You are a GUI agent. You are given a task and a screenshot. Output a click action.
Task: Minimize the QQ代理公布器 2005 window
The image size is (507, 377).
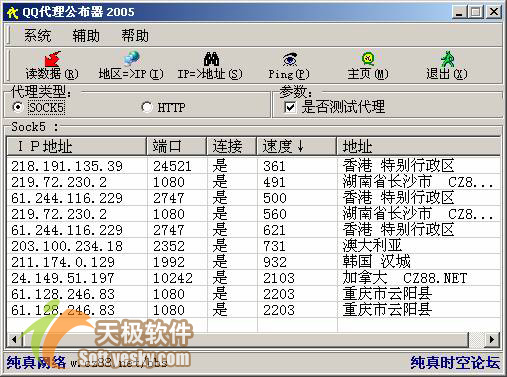pyautogui.click(x=460, y=12)
